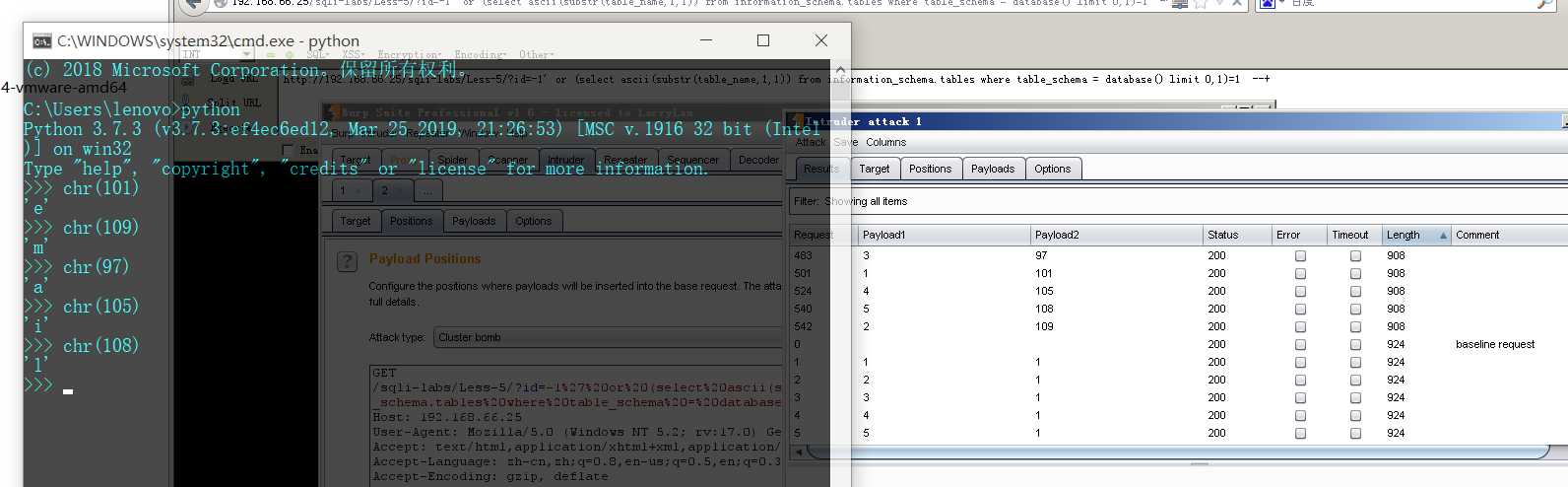Click the Filter: Showing all items bar

click(x=1178, y=201)
